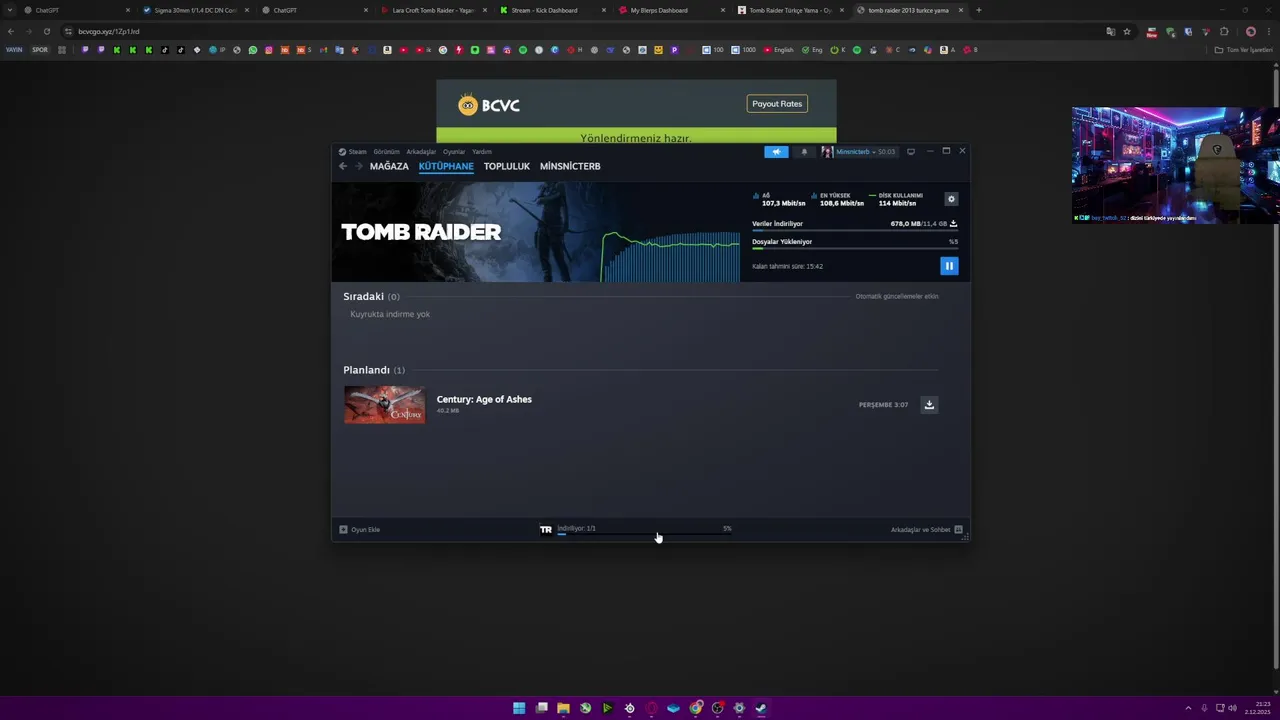Click the BCVC logo
This screenshot has height=720, width=1280.
489,105
